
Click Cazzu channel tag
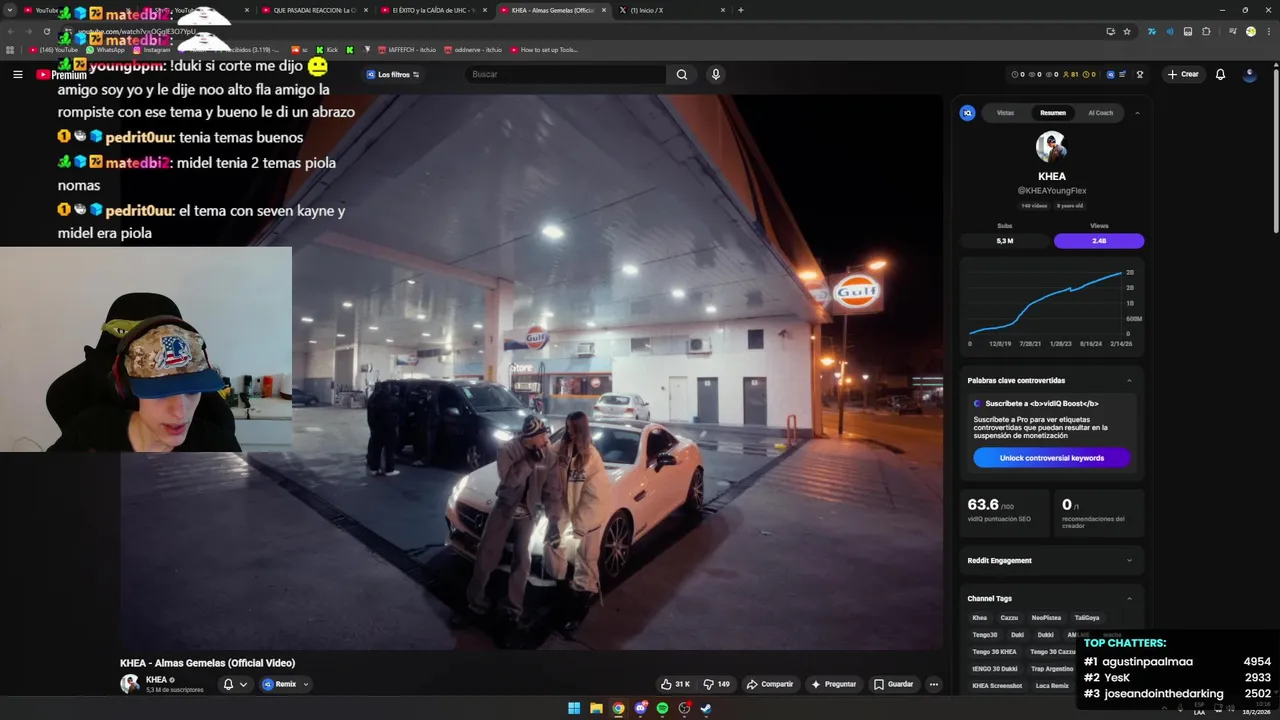(1009, 618)
